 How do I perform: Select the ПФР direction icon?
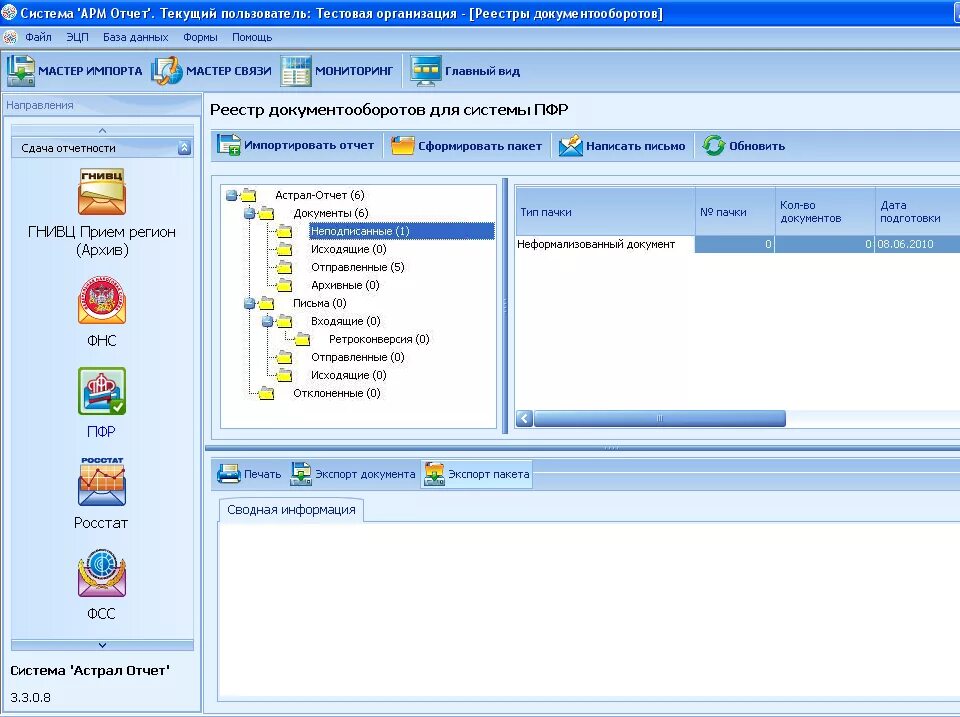coord(102,391)
